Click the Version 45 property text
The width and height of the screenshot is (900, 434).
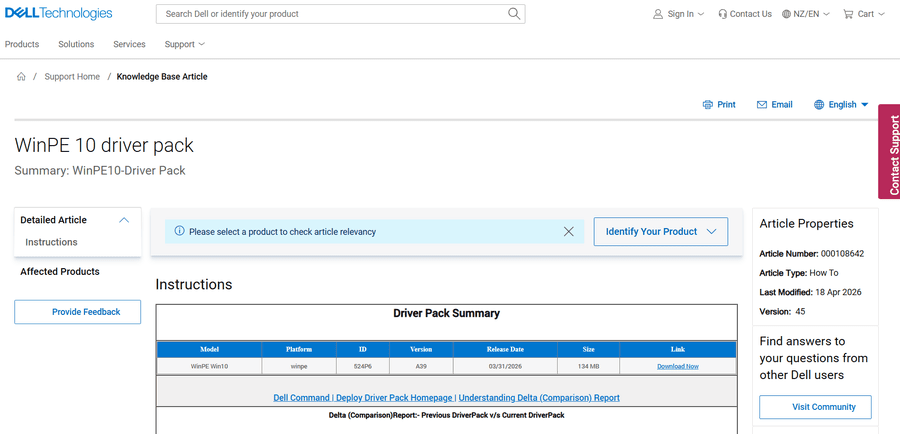(782, 312)
